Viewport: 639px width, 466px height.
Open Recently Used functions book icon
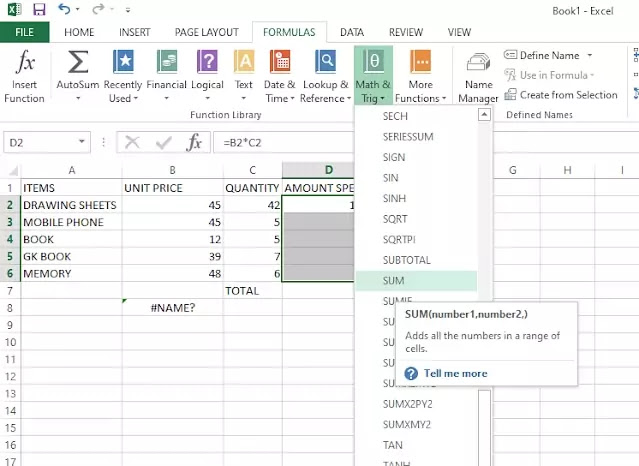123,62
